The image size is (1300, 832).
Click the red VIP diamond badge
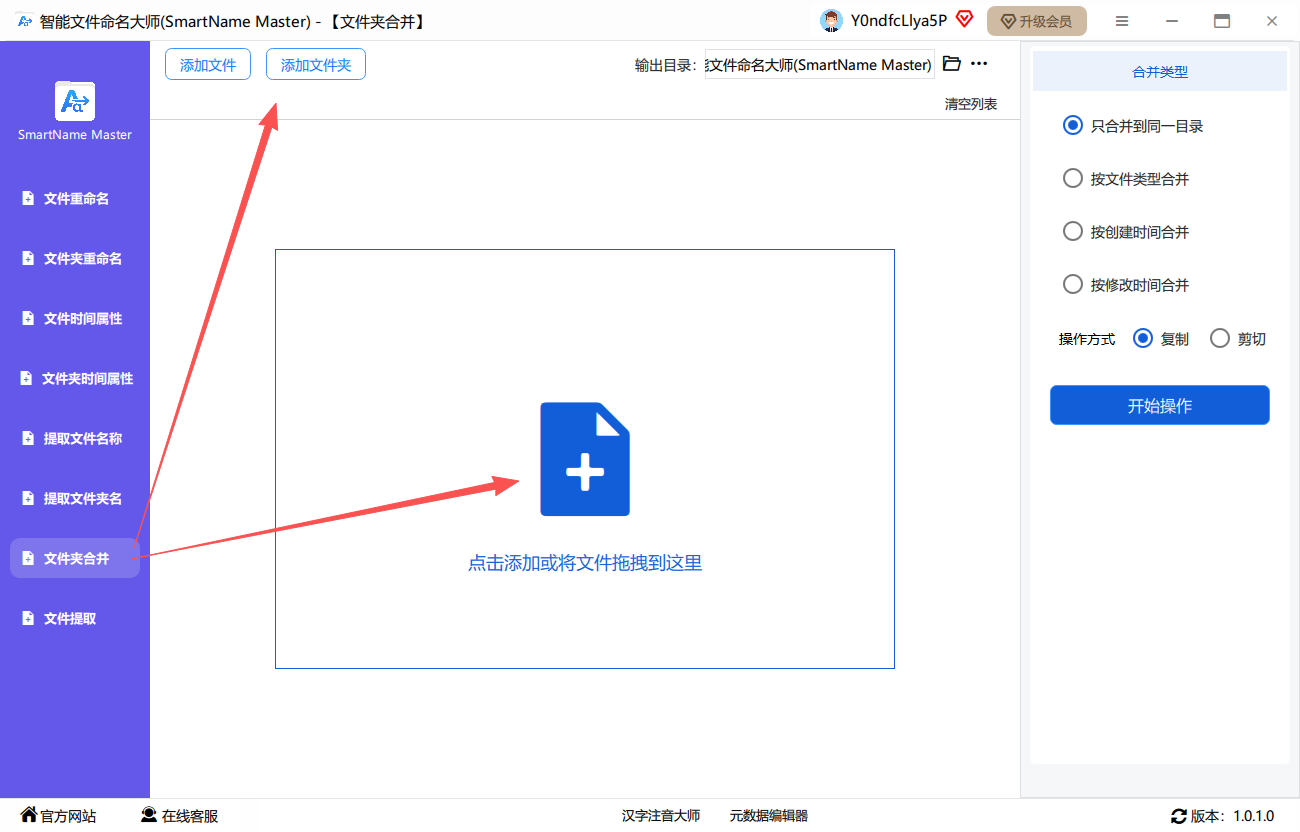point(964,19)
